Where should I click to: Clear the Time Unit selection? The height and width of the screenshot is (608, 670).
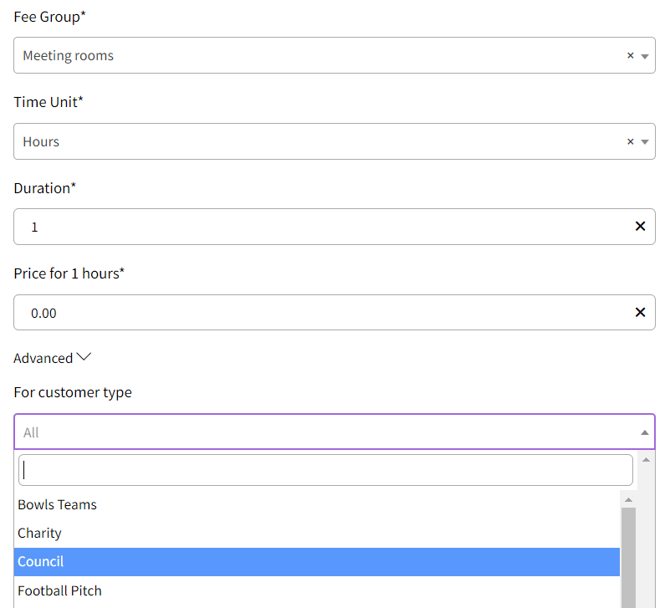point(630,142)
